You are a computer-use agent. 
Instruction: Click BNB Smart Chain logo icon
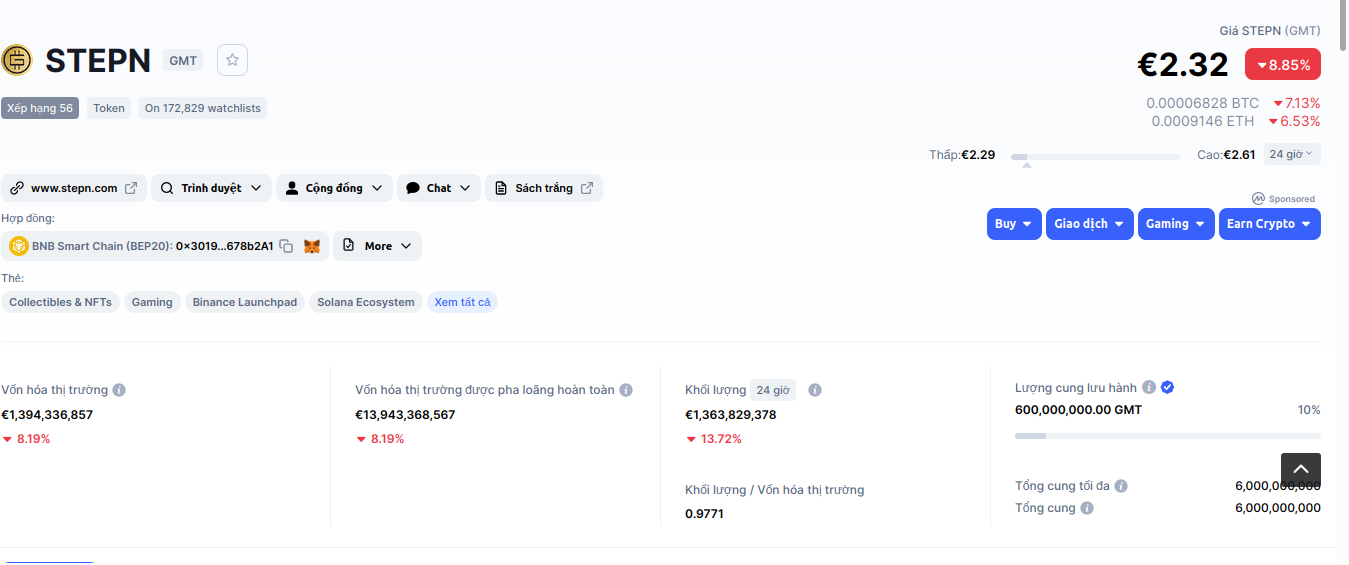pyautogui.click(x=18, y=246)
